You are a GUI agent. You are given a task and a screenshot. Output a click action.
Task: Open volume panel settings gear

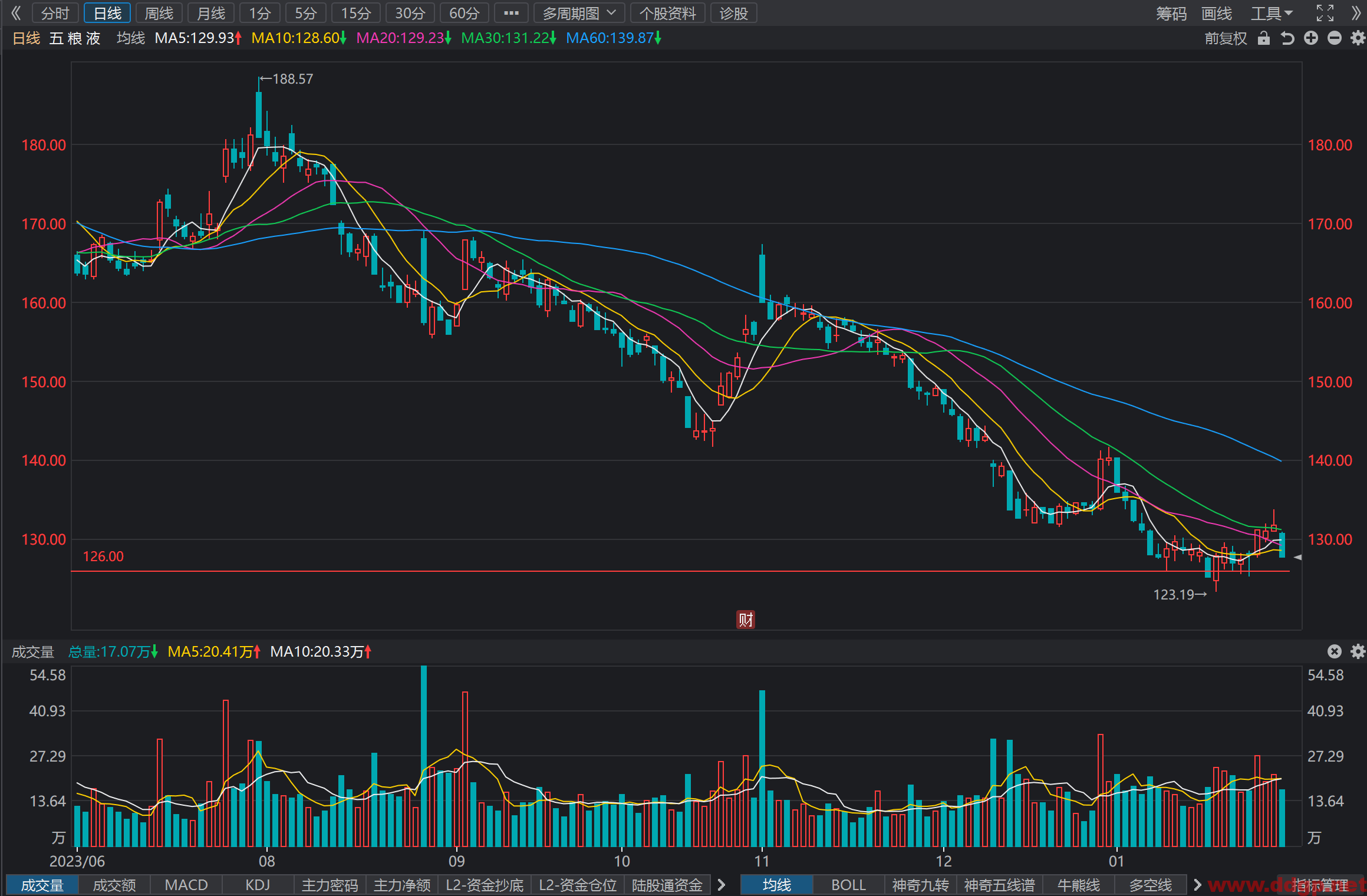click(x=1358, y=651)
